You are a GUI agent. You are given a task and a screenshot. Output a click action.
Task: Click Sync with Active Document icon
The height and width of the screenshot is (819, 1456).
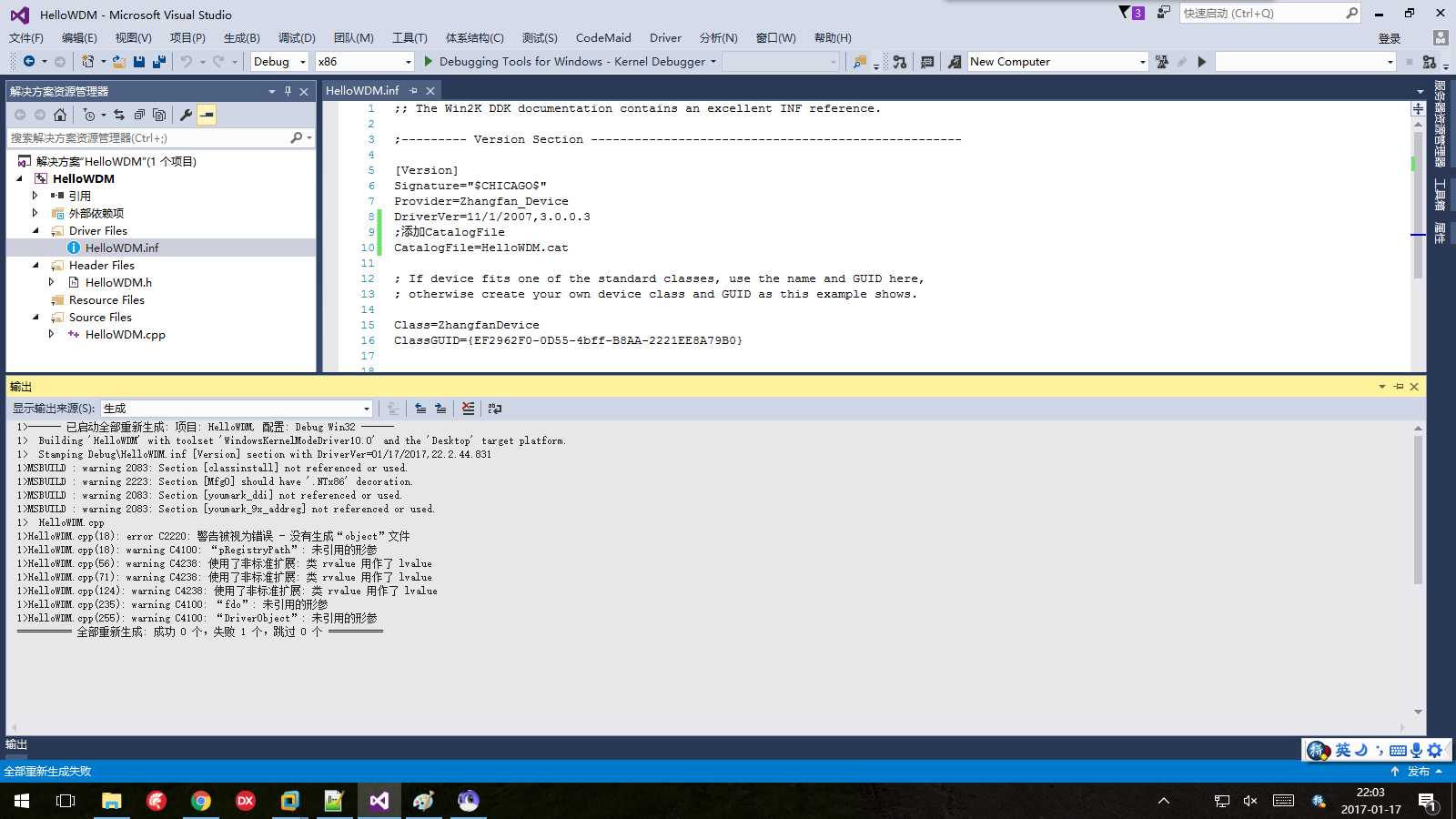119,115
